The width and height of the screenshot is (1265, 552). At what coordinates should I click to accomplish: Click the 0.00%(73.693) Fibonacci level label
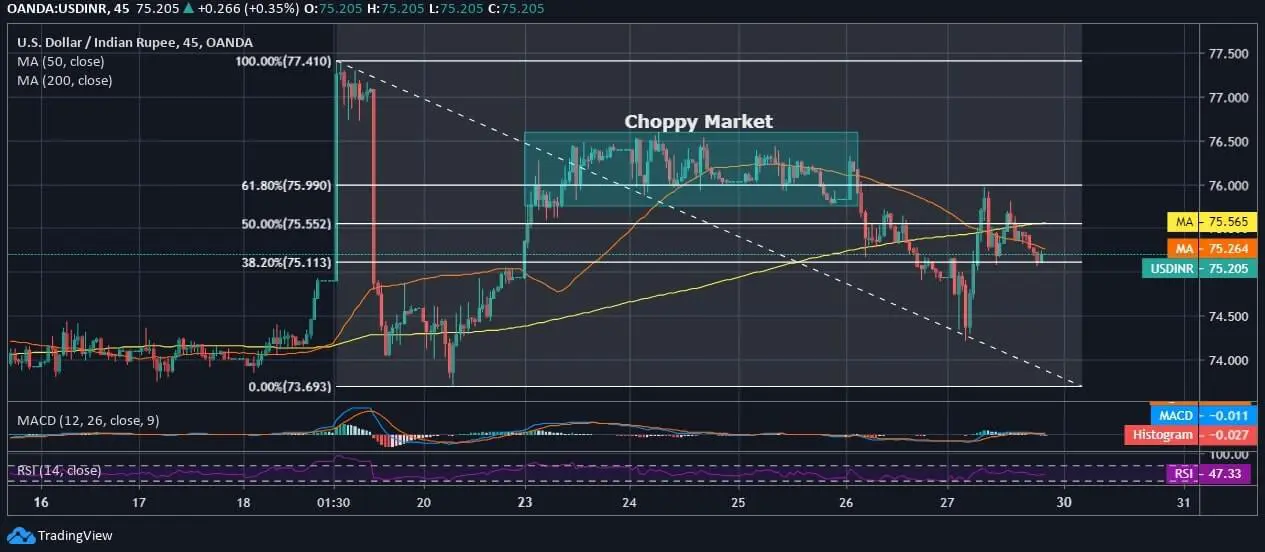pyautogui.click(x=290, y=386)
